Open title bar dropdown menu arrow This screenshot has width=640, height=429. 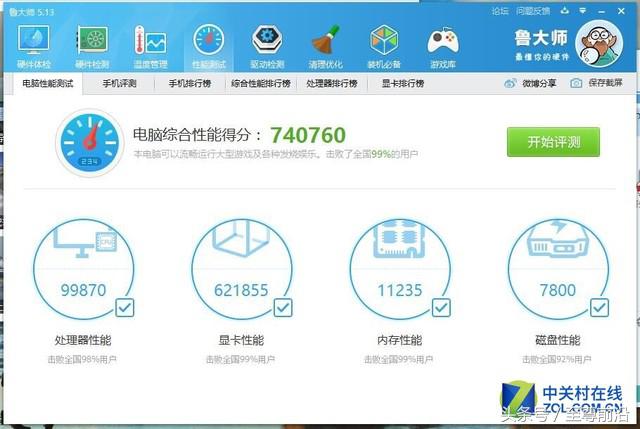(x=583, y=11)
